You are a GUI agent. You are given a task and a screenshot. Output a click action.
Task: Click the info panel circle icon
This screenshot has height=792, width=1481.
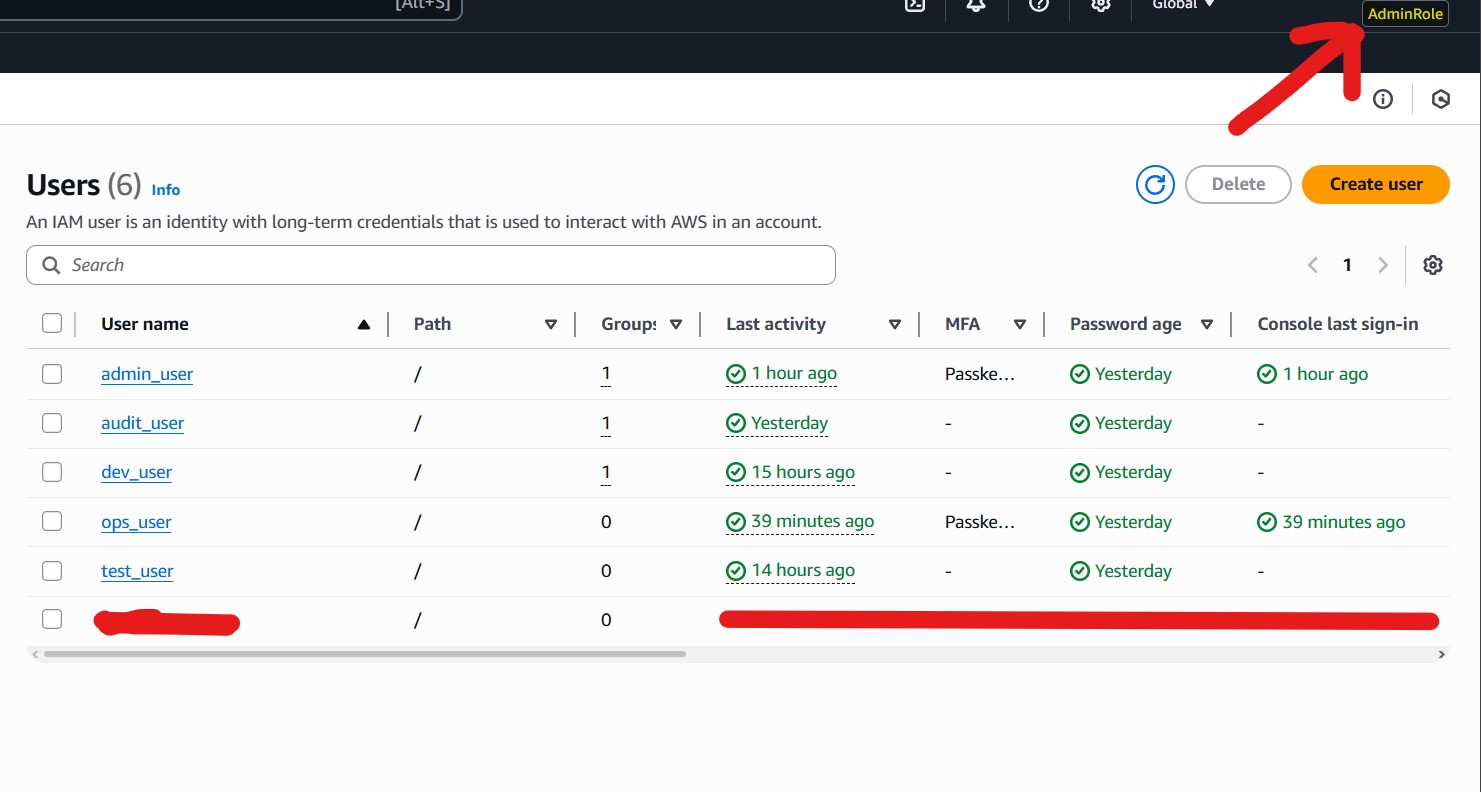tap(1383, 99)
